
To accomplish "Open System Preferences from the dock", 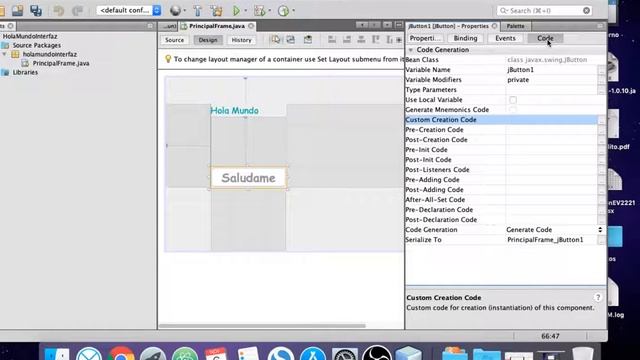I will (344, 354).
